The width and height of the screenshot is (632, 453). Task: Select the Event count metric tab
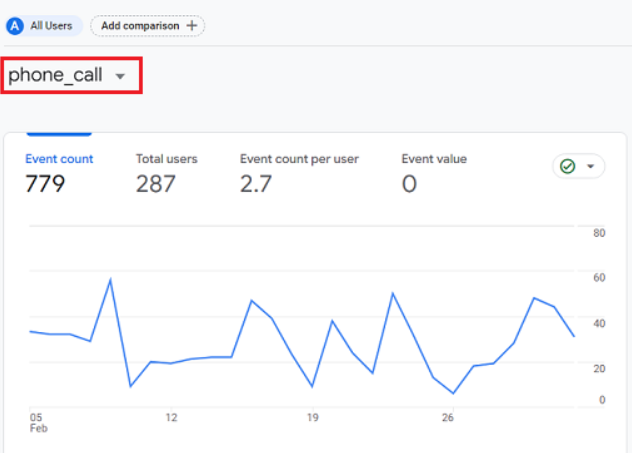pos(59,159)
